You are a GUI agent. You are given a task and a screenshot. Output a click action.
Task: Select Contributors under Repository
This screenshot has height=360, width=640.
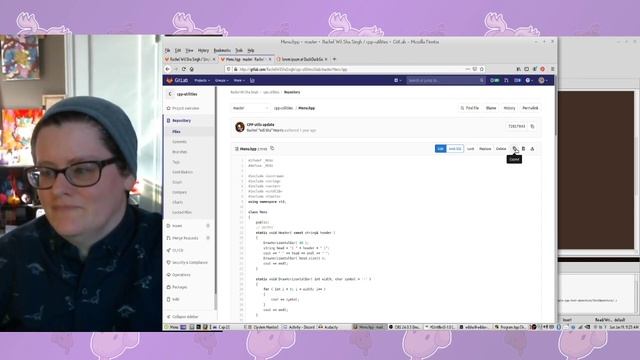[182, 172]
